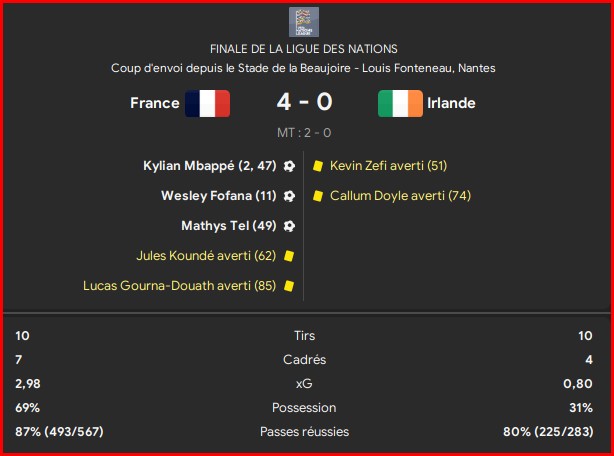Click the goal ball icon beside Kylian Mbappé
This screenshot has width=614, height=456.
[x=289, y=166]
